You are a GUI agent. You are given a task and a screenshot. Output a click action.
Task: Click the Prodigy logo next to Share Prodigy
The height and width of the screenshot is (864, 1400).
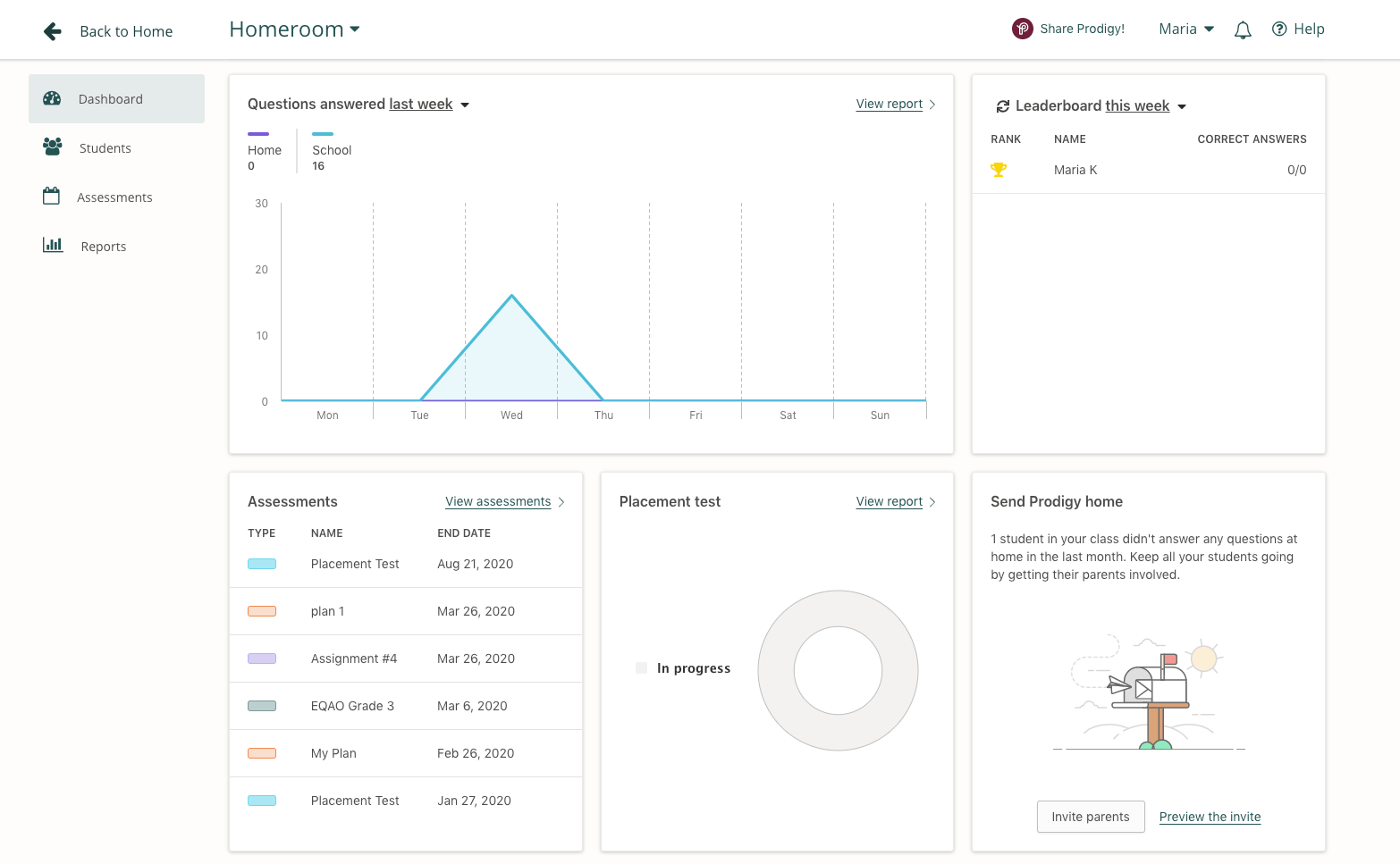[1022, 28]
